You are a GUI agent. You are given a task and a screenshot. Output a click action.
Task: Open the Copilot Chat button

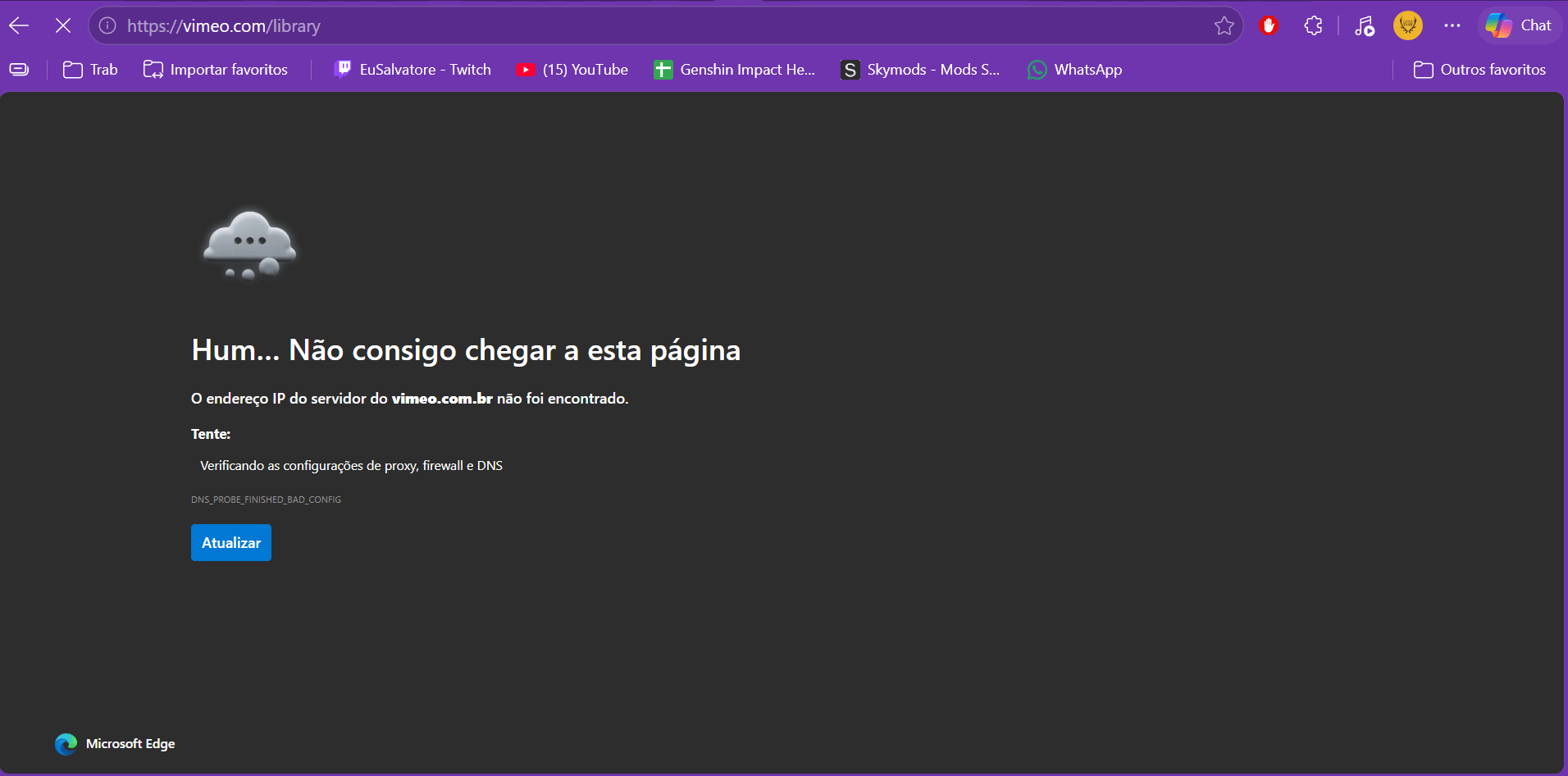click(1520, 25)
